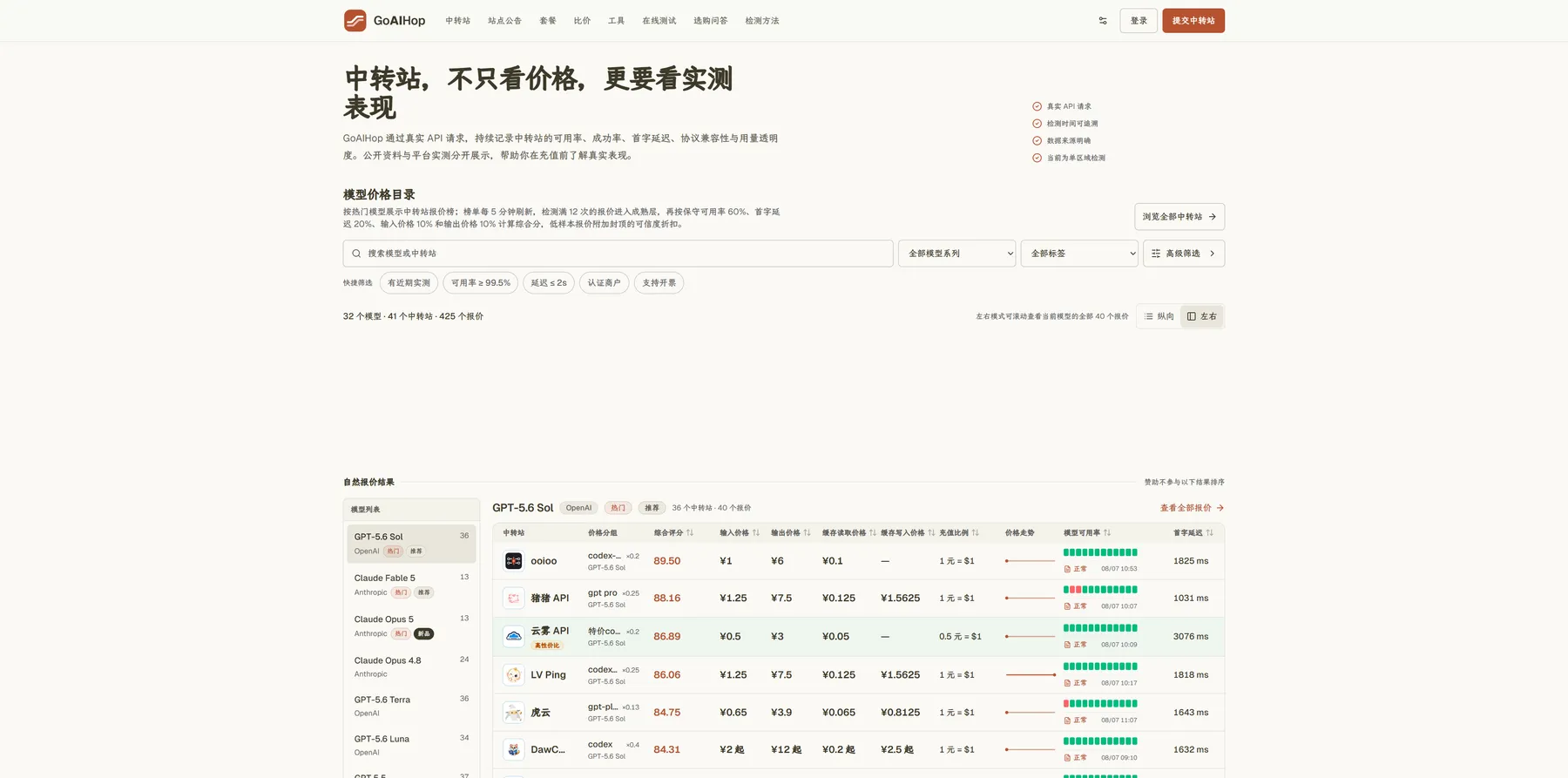Click the 登录 login button

1139,21
